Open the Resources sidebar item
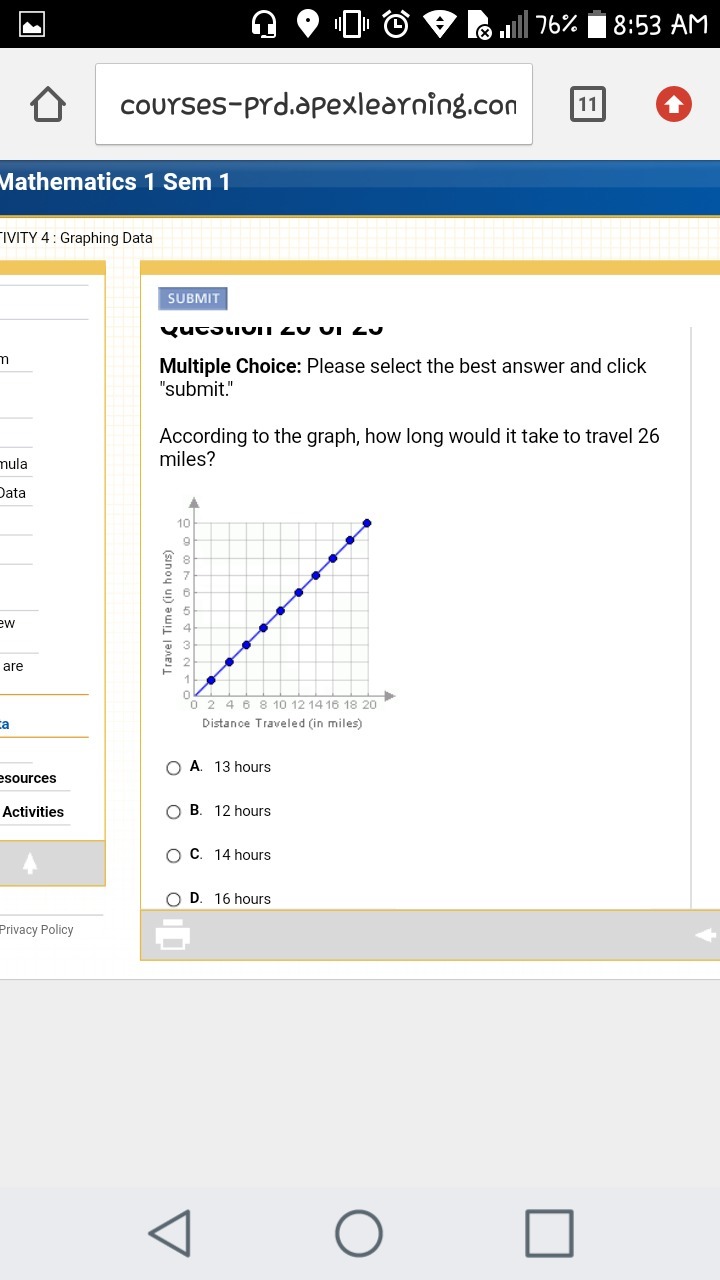This screenshot has width=720, height=1280. (x=28, y=778)
